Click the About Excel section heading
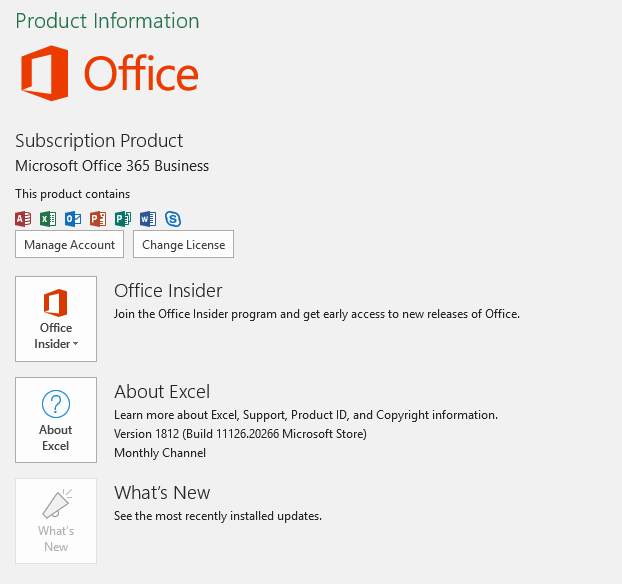622x584 pixels. tap(162, 392)
